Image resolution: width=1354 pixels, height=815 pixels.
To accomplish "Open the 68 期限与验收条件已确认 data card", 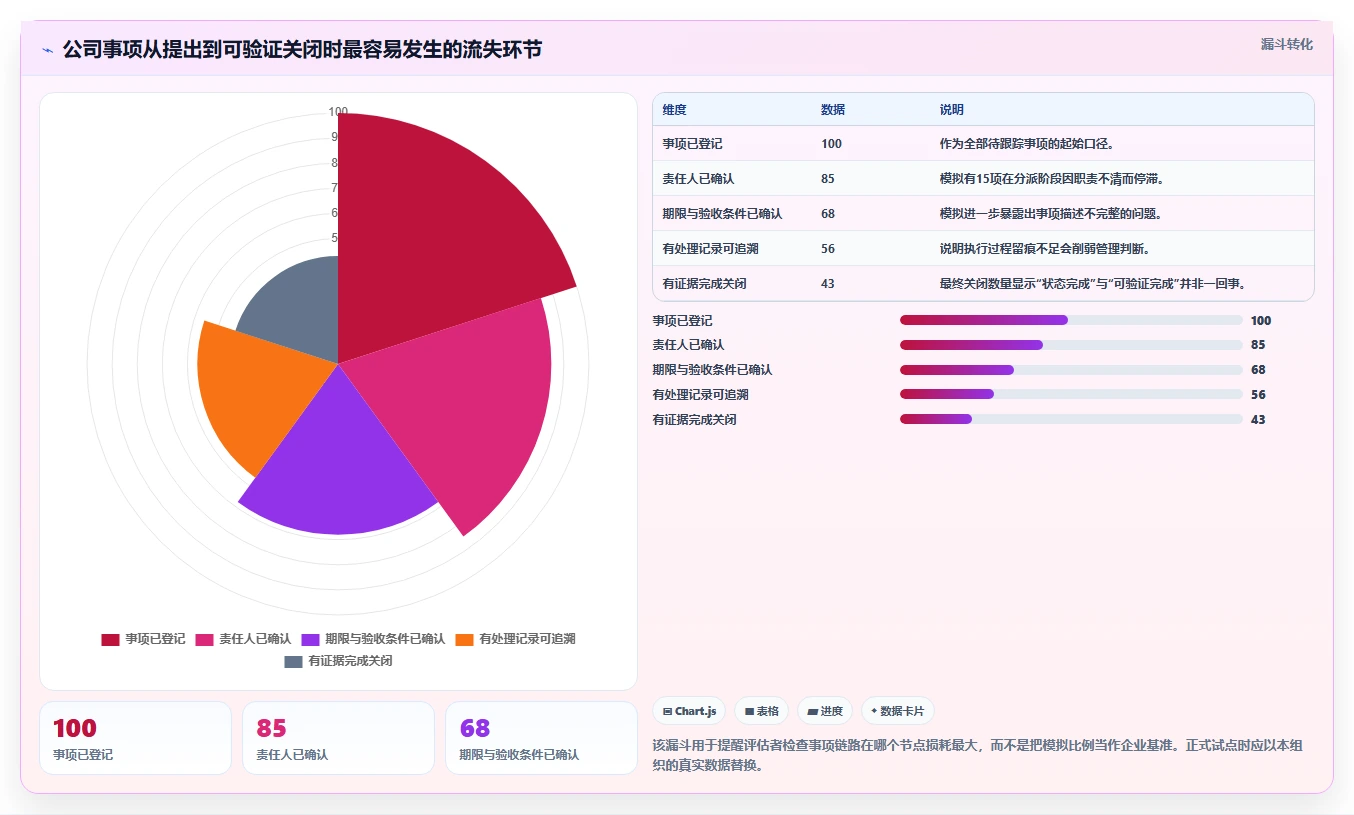I will pyautogui.click(x=541, y=738).
